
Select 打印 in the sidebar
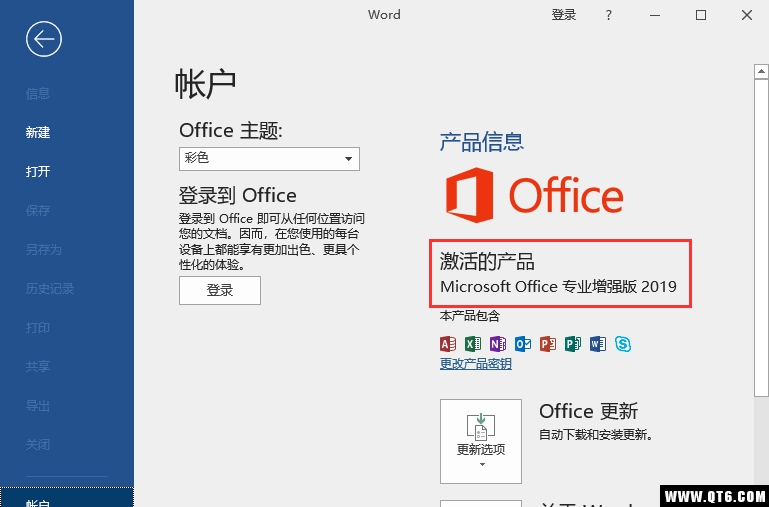pos(38,328)
